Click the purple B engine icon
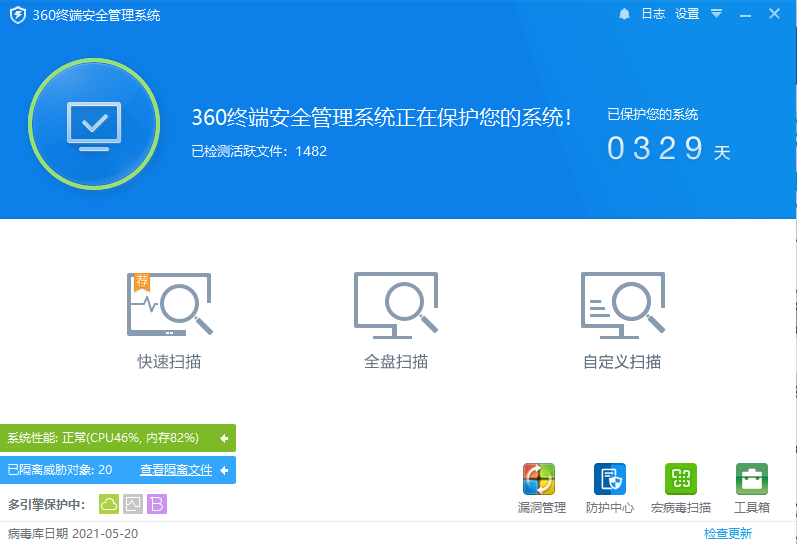Viewport: 797px width, 544px height. (x=157, y=504)
